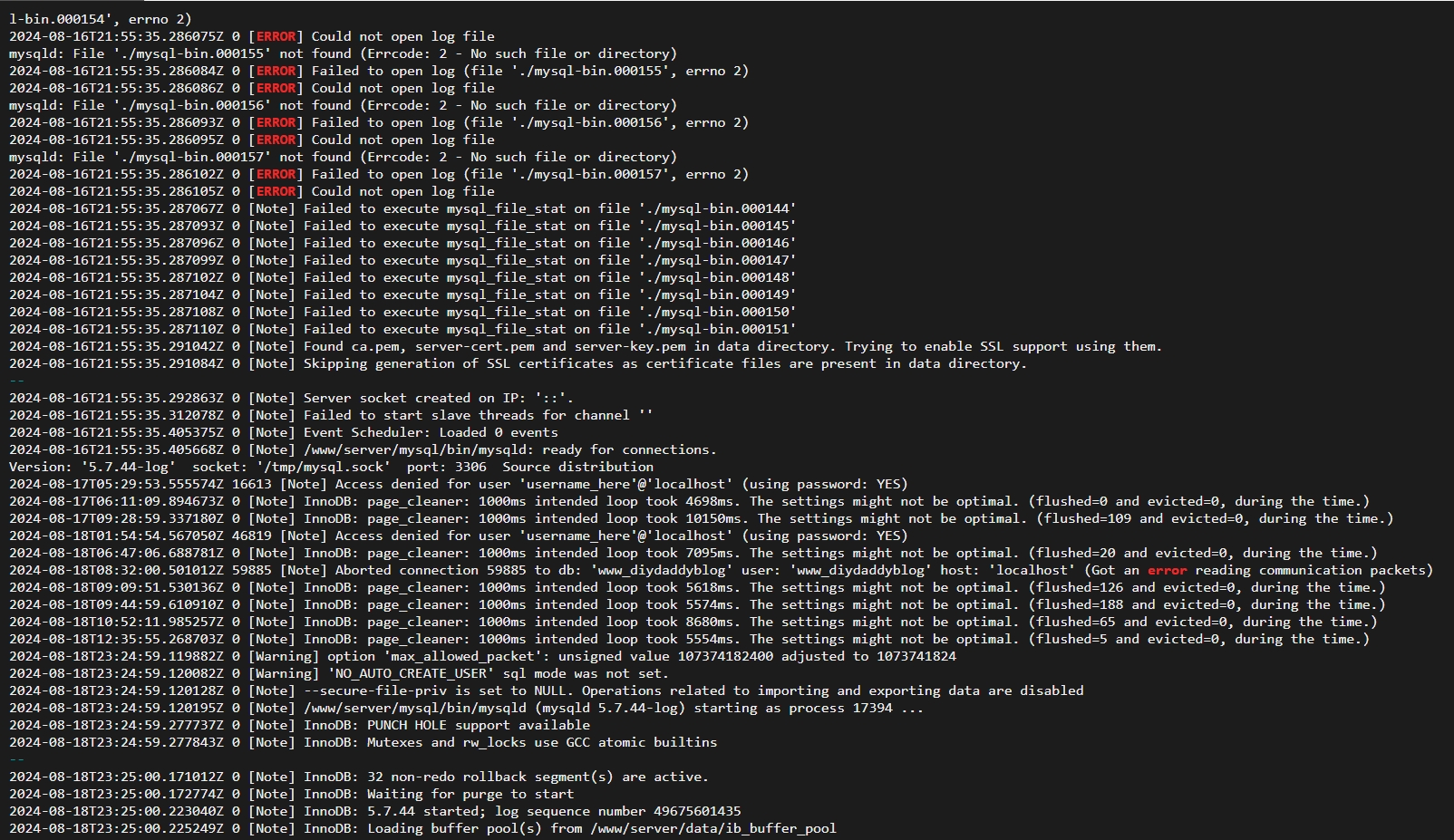Image resolution: width=1454 pixels, height=840 pixels.
Task: Select the 'Loading buffer pool(s)' final log line
Action: tap(422, 828)
